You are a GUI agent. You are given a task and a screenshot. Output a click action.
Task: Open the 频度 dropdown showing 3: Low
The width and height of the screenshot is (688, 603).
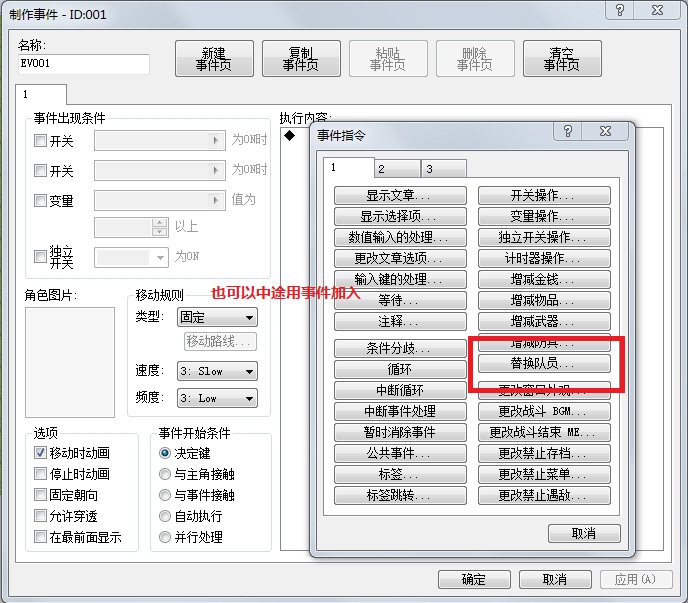click(217, 398)
